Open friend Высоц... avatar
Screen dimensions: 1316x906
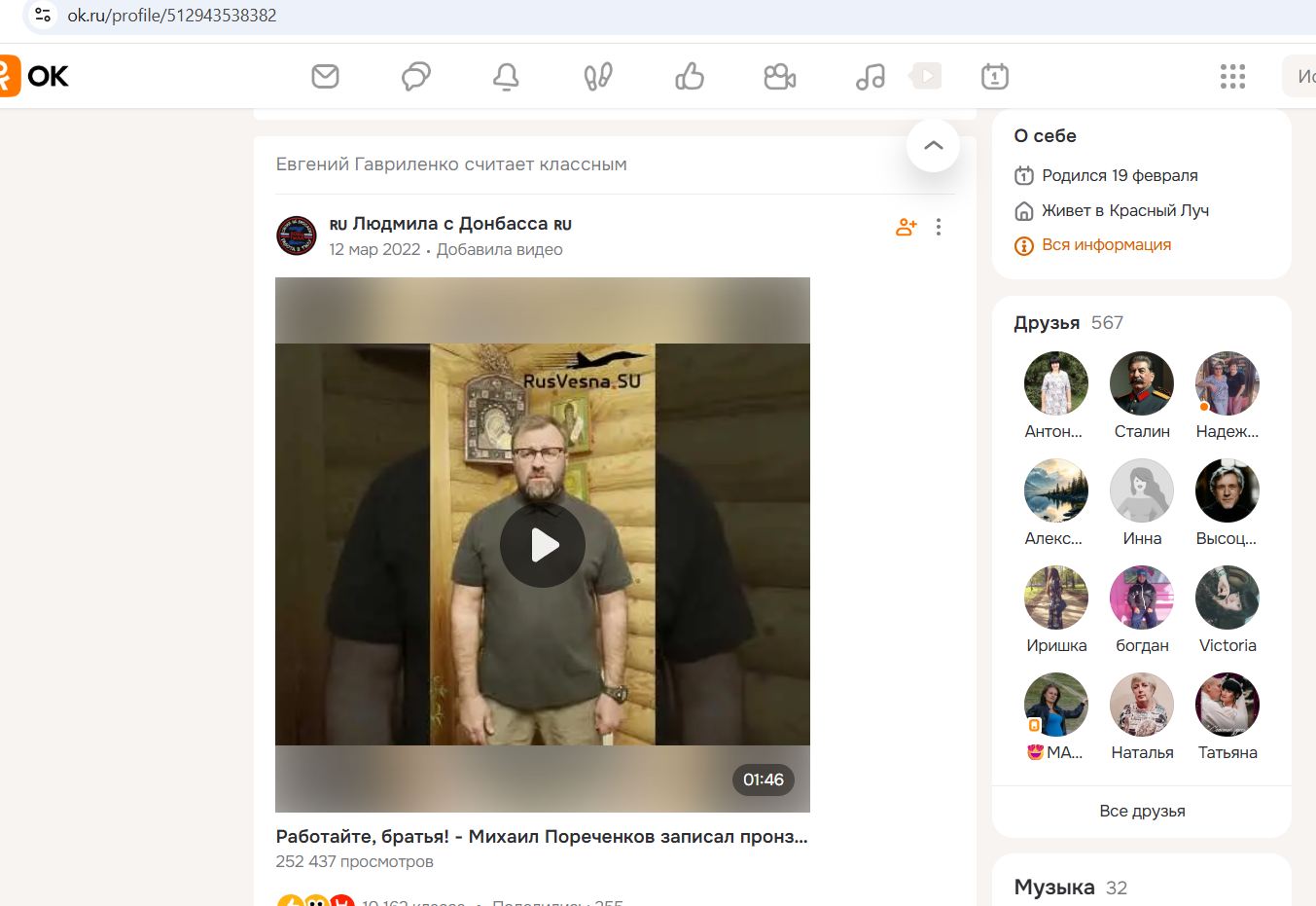tap(1227, 490)
